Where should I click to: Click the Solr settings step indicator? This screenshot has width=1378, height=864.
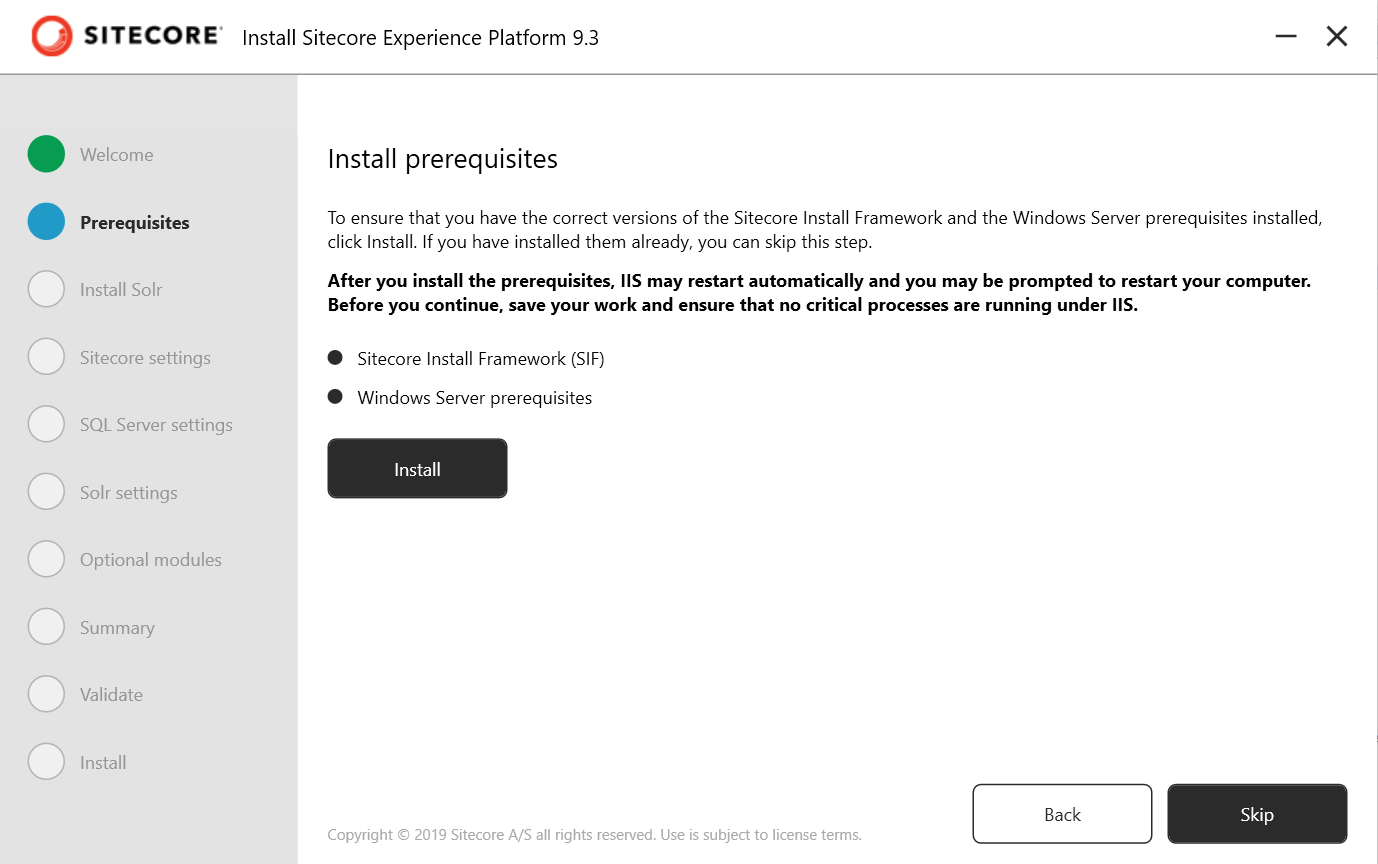pos(46,491)
